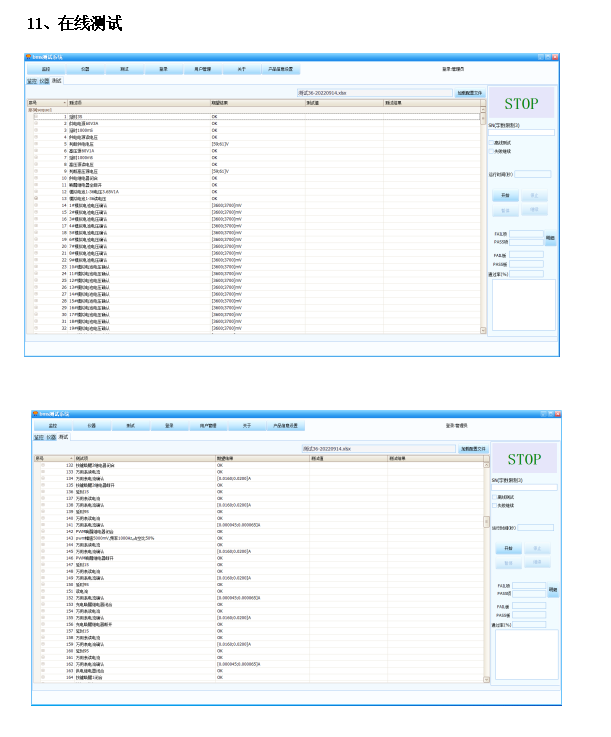Viewport: 611px width, 737px height.
Task: Switch to 监控 tab in upper window
Action: 31,80
